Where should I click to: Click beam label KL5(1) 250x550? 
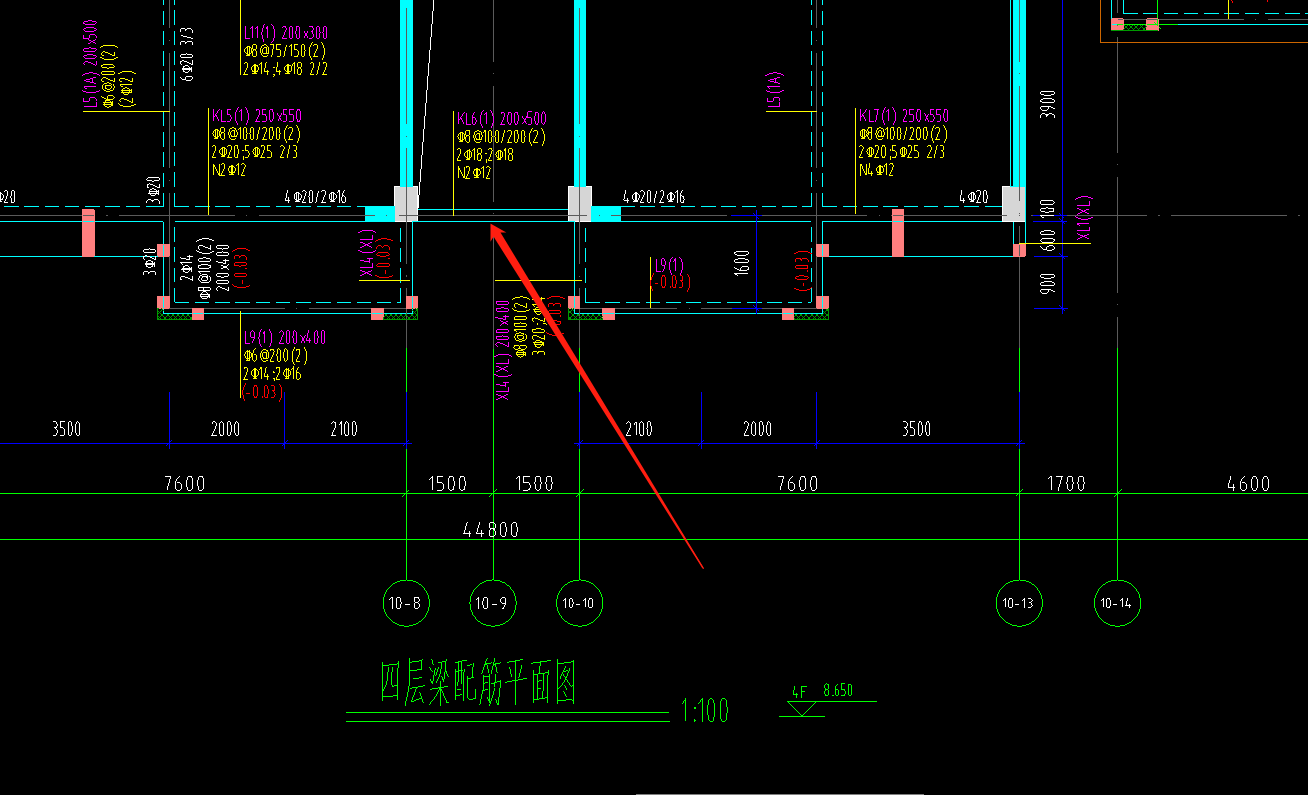tap(255, 116)
